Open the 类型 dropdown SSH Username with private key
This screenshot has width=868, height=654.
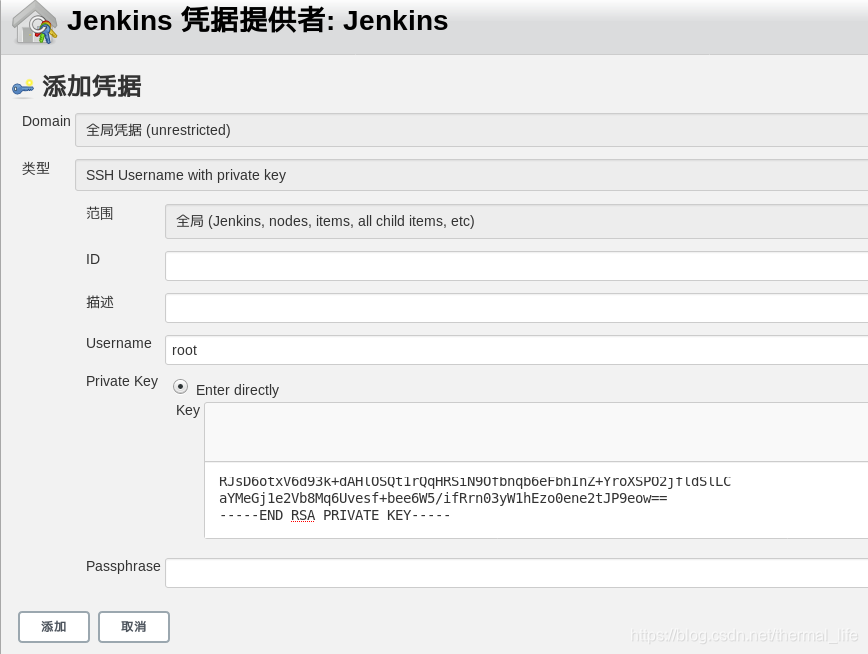(x=471, y=175)
